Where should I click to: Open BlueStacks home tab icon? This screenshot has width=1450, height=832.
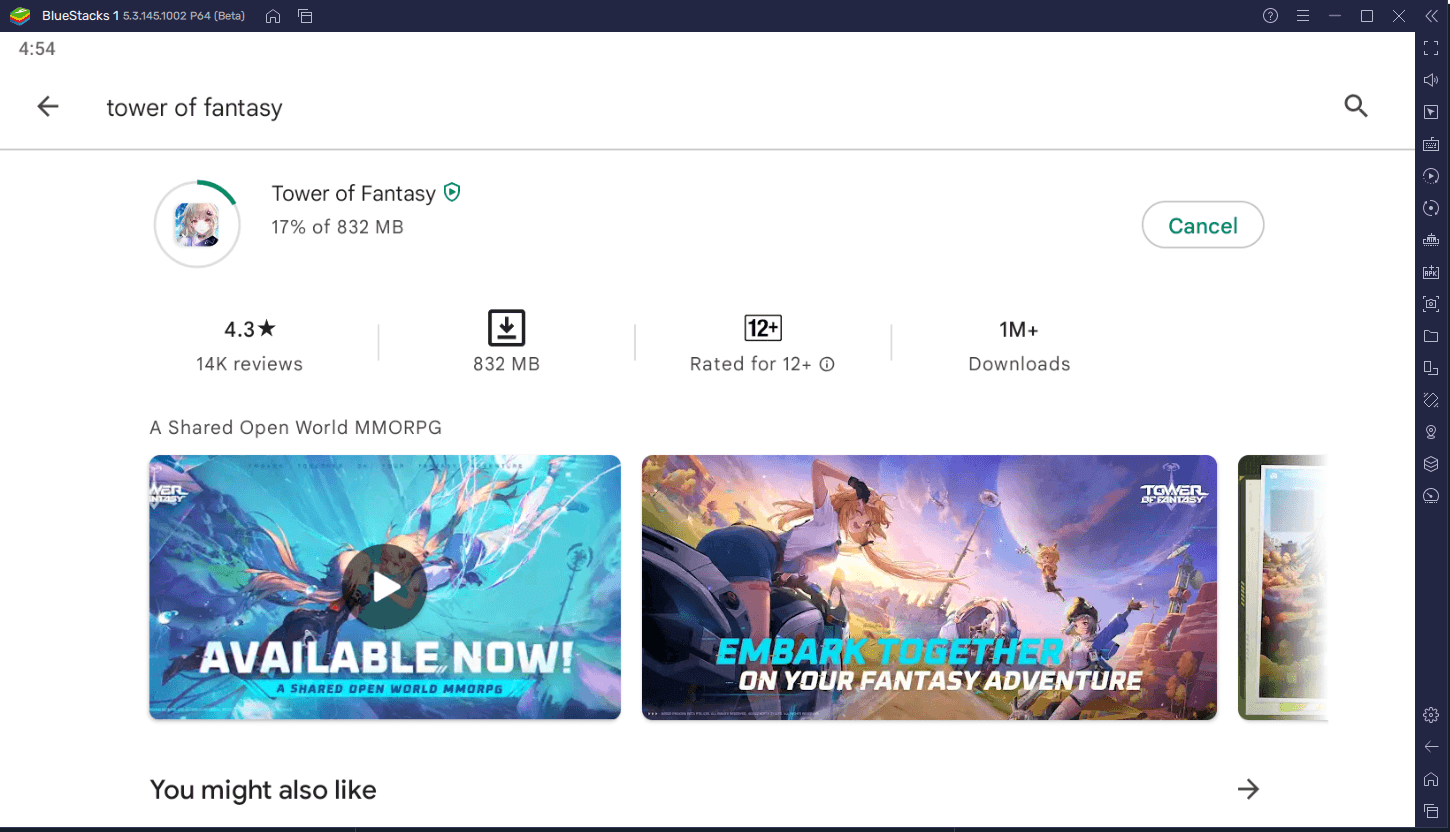tap(273, 16)
